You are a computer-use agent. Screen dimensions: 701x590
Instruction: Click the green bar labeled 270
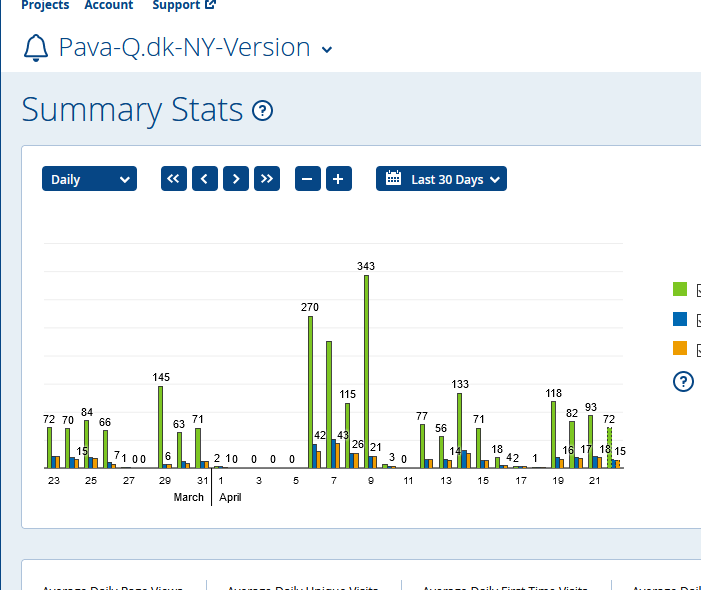pyautogui.click(x=310, y=392)
